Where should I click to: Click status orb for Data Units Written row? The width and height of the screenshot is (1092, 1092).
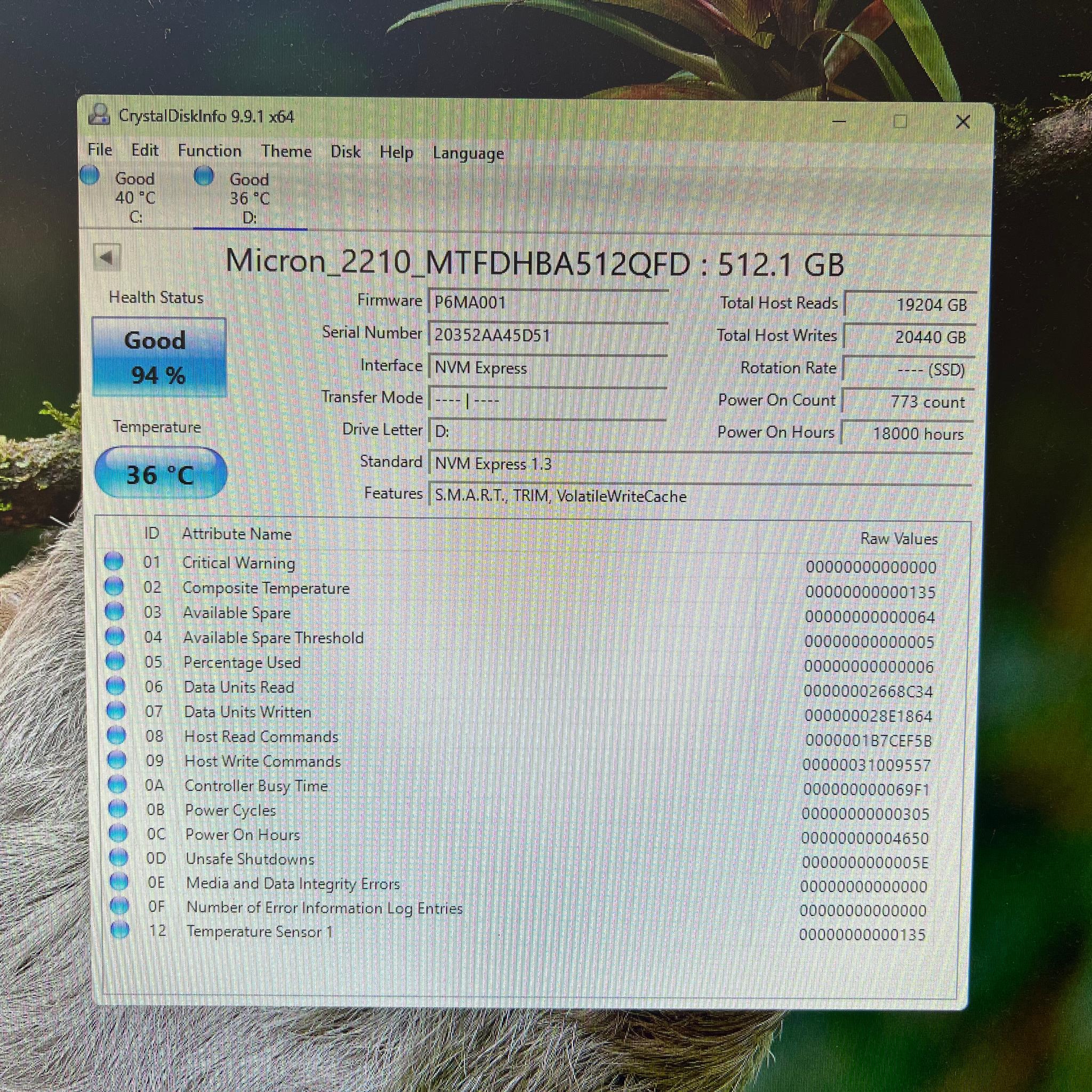(x=116, y=710)
